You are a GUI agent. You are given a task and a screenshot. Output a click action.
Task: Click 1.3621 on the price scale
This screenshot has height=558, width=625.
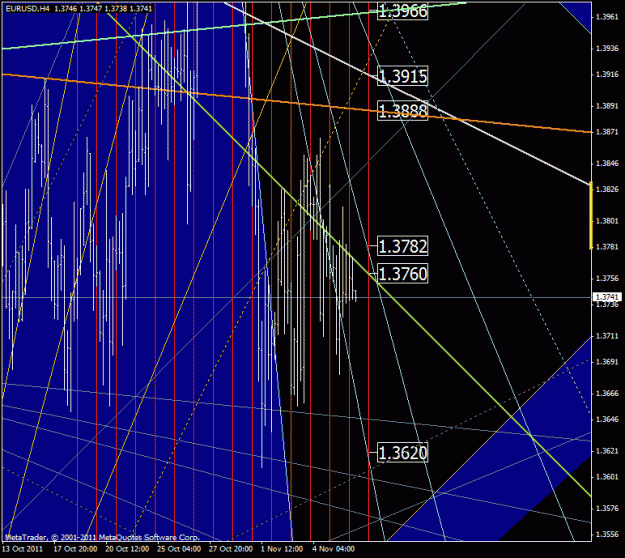point(607,451)
